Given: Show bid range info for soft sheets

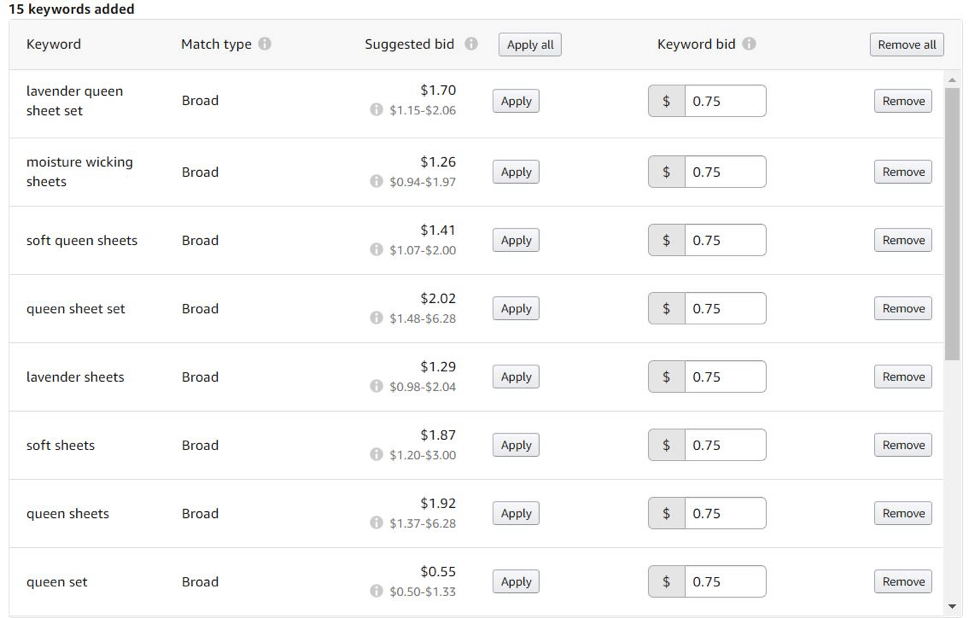Looking at the screenshot, I should (376, 455).
